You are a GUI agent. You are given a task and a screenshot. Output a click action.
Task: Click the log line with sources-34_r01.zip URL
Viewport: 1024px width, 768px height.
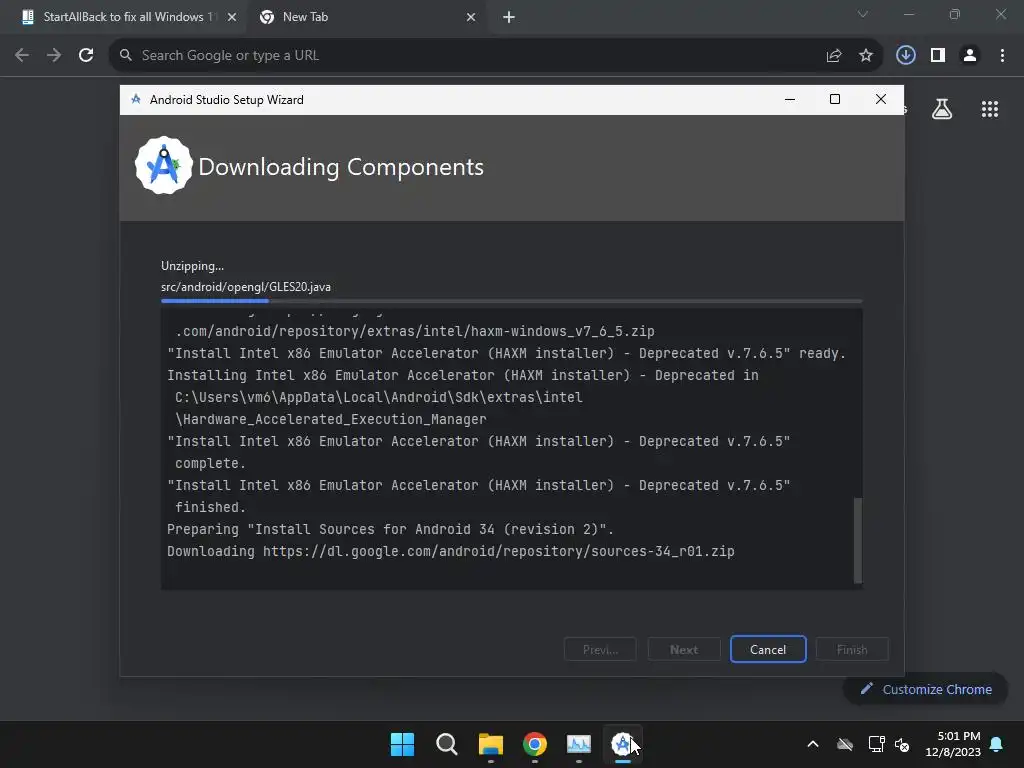(451, 551)
